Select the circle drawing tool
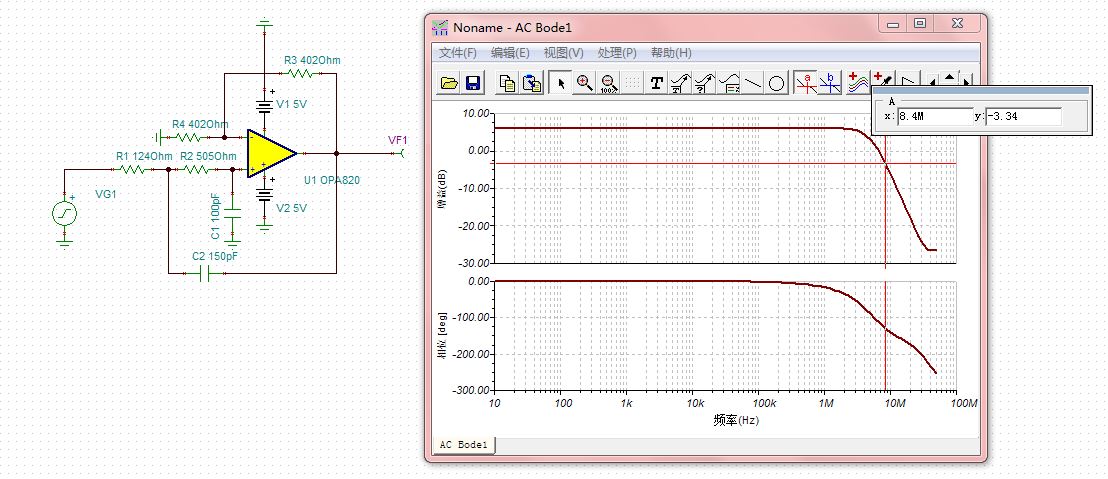The height and width of the screenshot is (479, 1108). tap(777, 83)
